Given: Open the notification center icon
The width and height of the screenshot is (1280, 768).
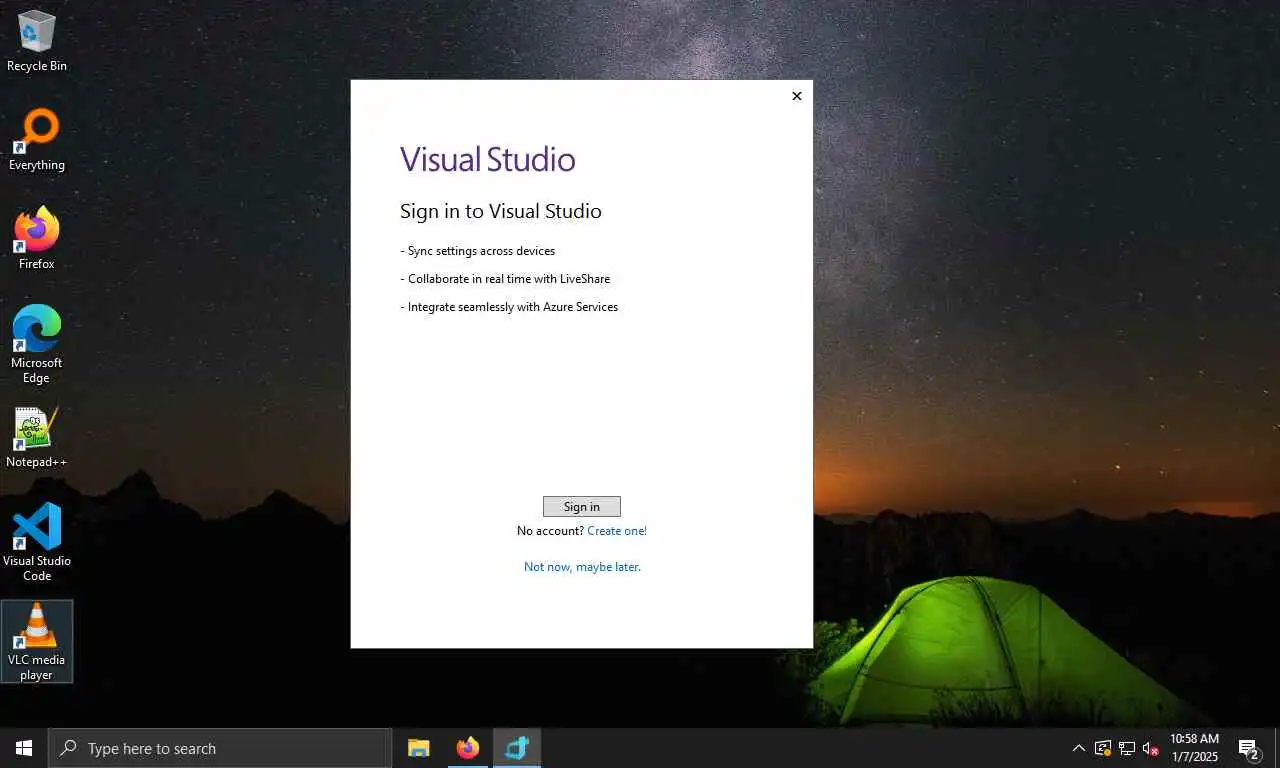Looking at the screenshot, I should pyautogui.click(x=1249, y=748).
